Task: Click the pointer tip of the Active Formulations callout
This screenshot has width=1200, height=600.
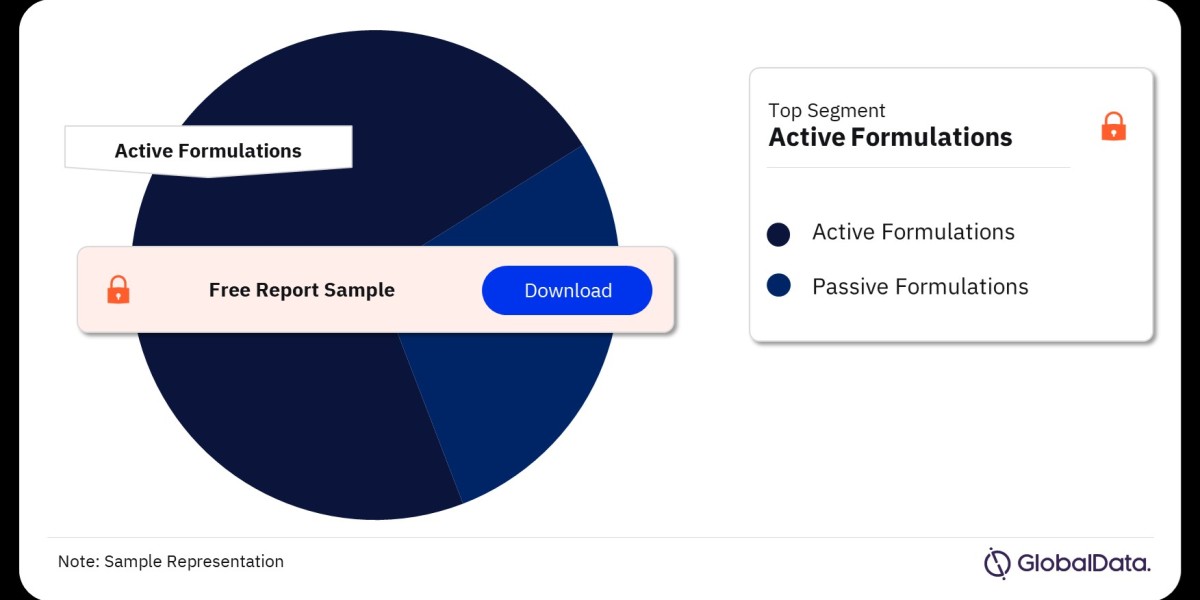Action: coord(208,174)
